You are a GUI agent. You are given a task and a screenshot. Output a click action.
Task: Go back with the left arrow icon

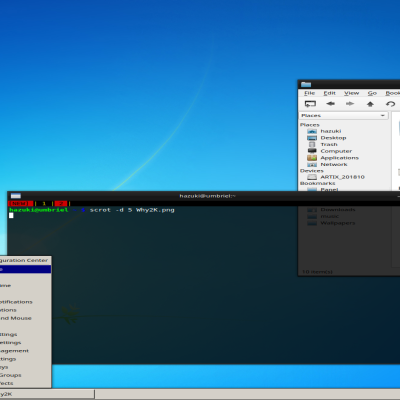[x=330, y=104]
